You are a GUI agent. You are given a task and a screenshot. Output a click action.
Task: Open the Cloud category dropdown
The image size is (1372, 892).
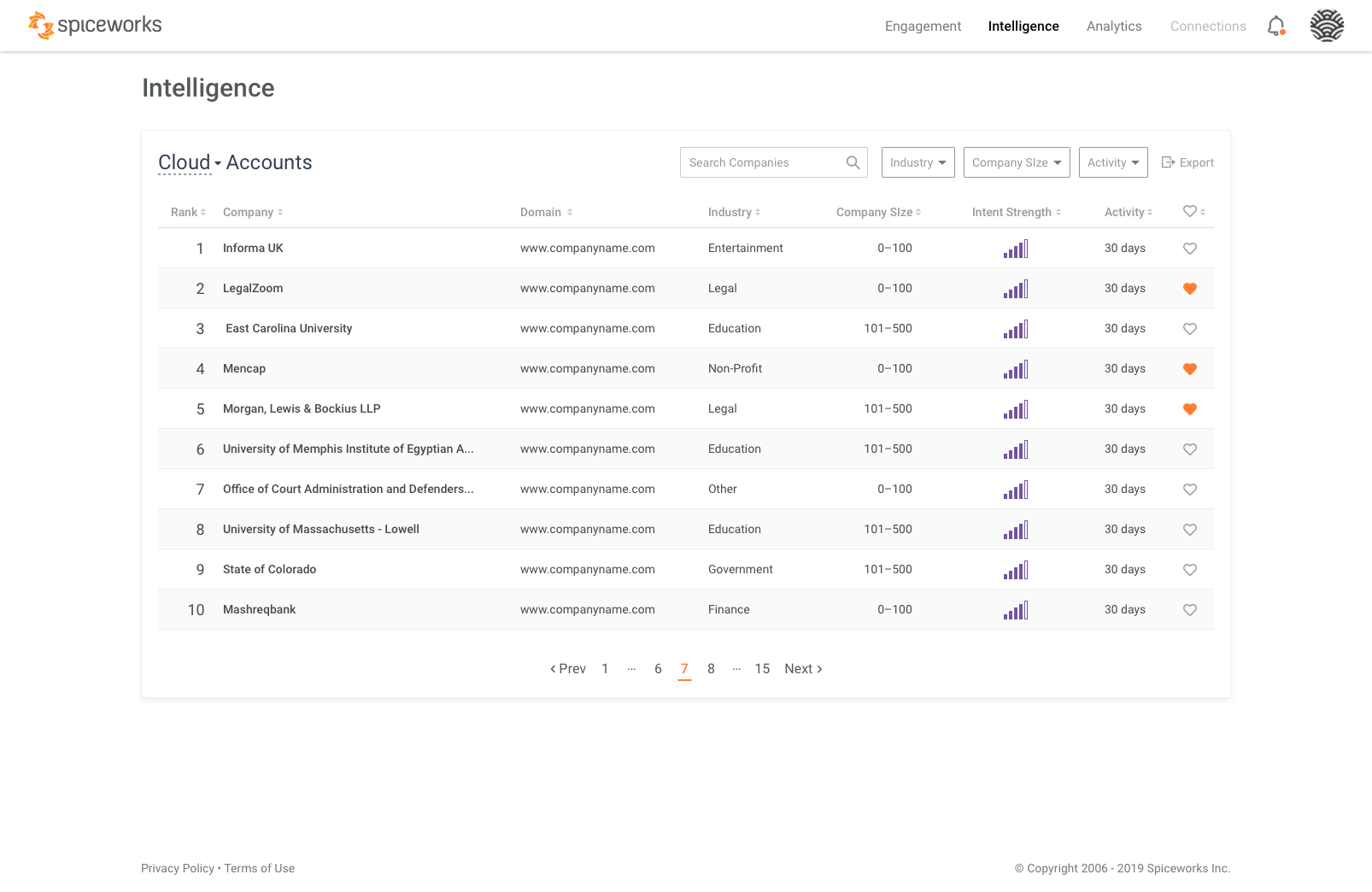click(190, 162)
